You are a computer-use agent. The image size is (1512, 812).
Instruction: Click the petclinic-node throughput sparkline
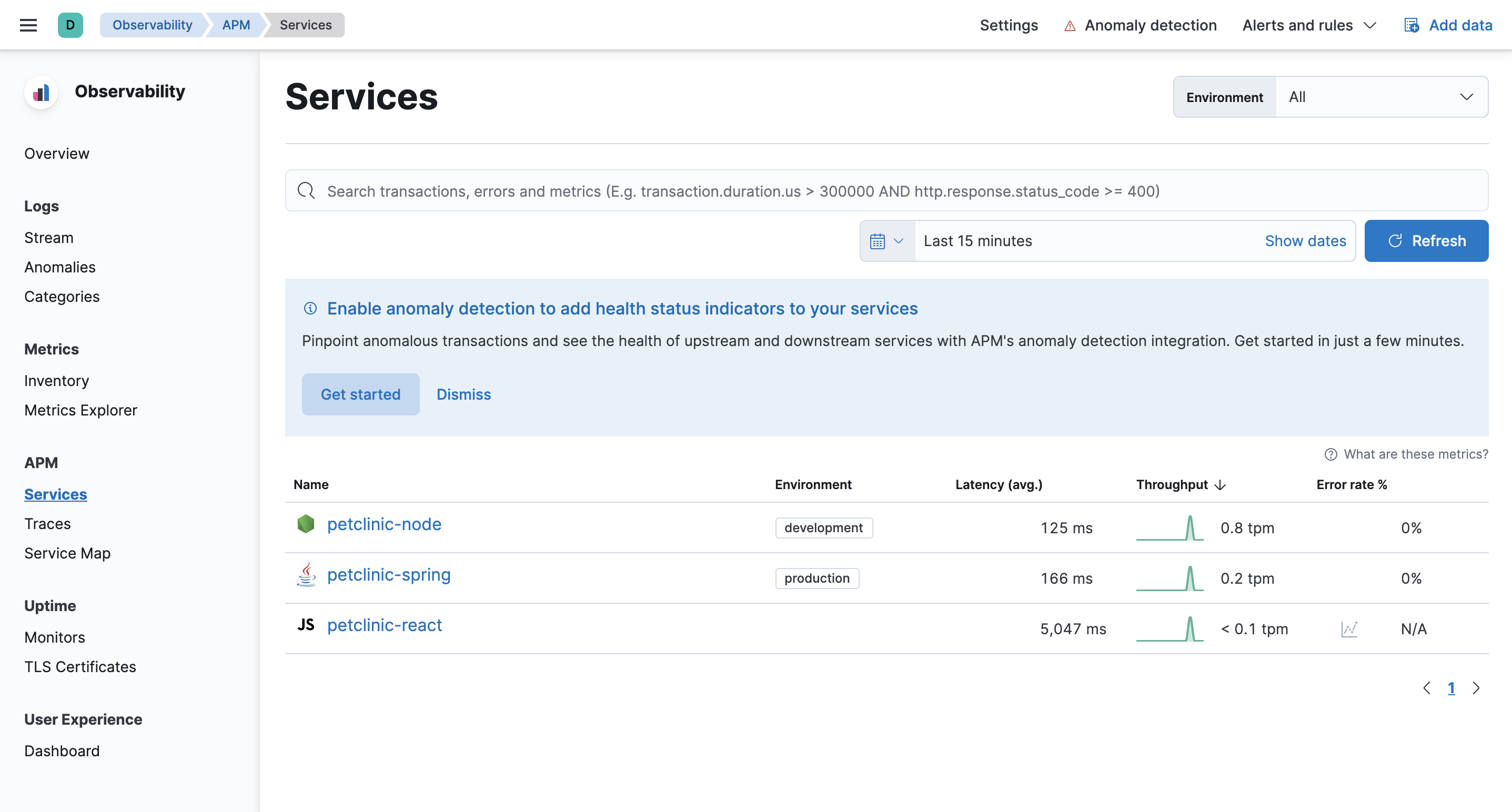tap(1169, 527)
